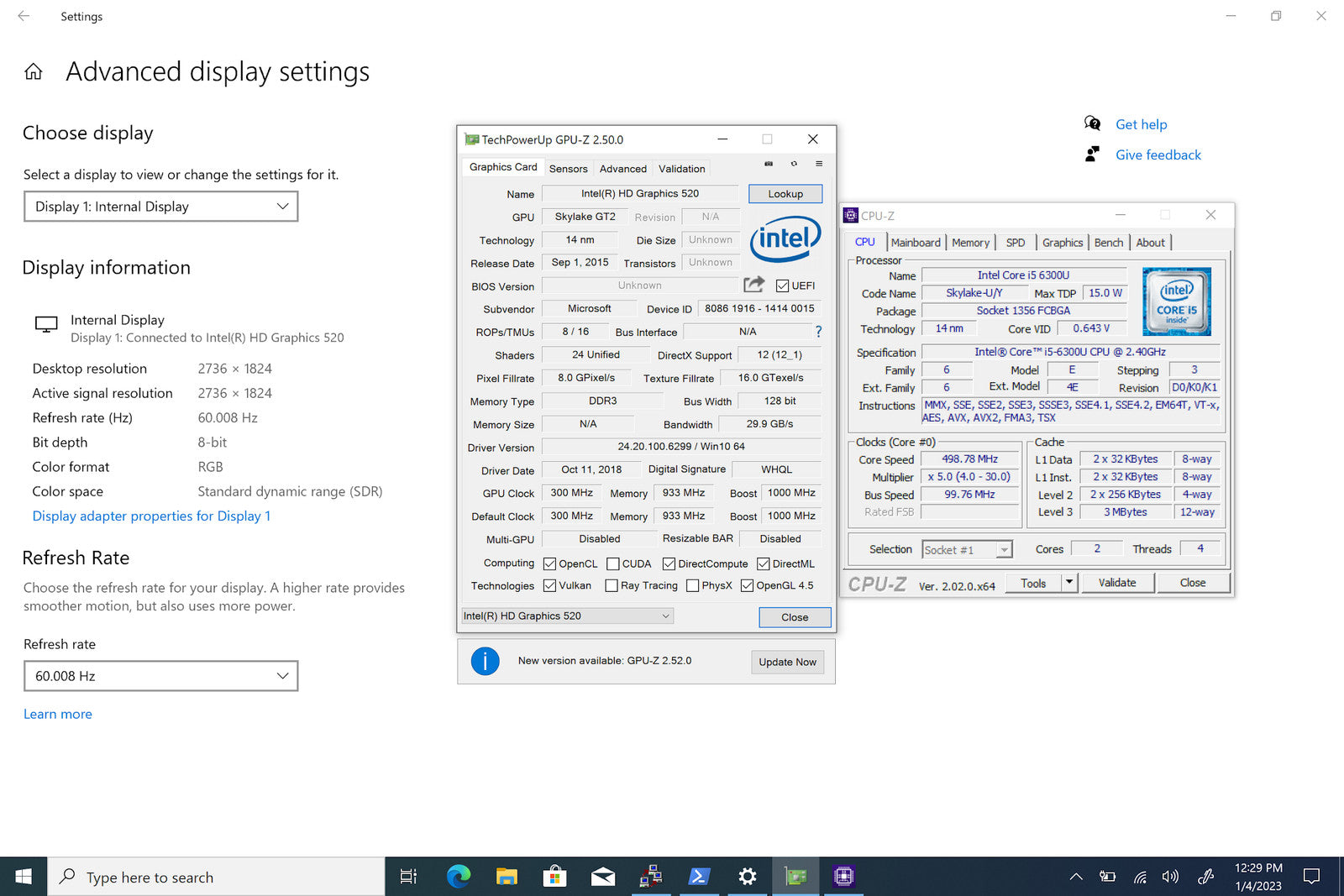Open the Mail app from the taskbar
The width and height of the screenshot is (1344, 896).
603,877
